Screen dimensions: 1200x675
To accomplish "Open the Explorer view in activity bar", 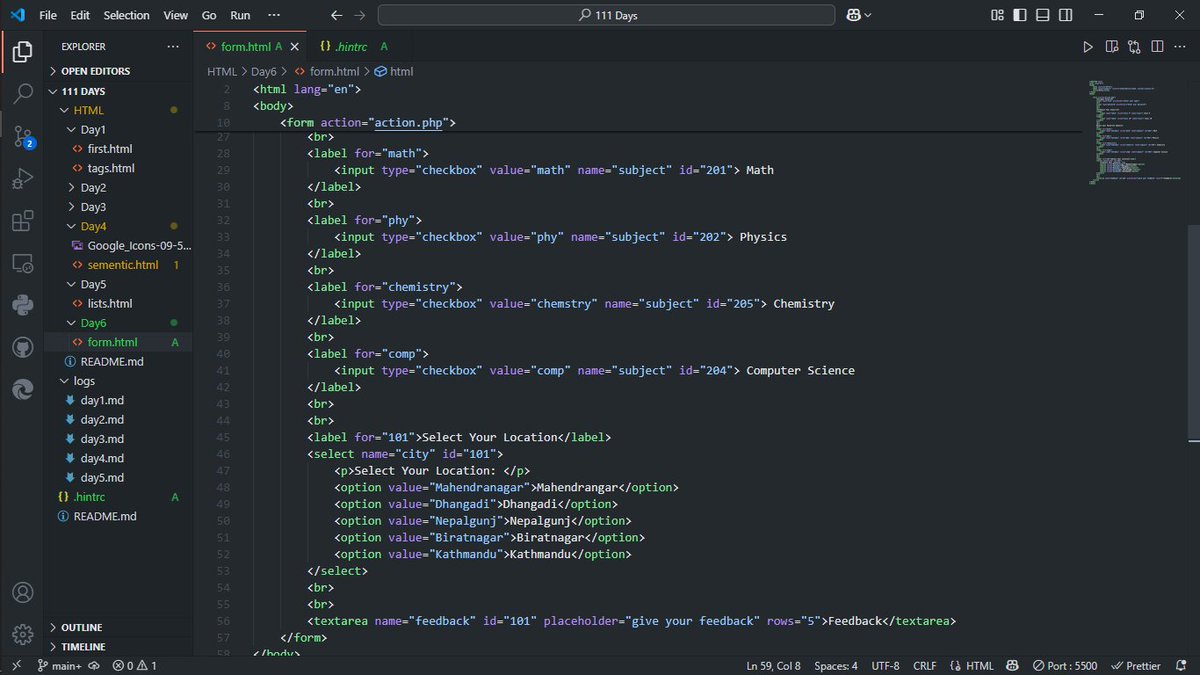I will [x=22, y=50].
